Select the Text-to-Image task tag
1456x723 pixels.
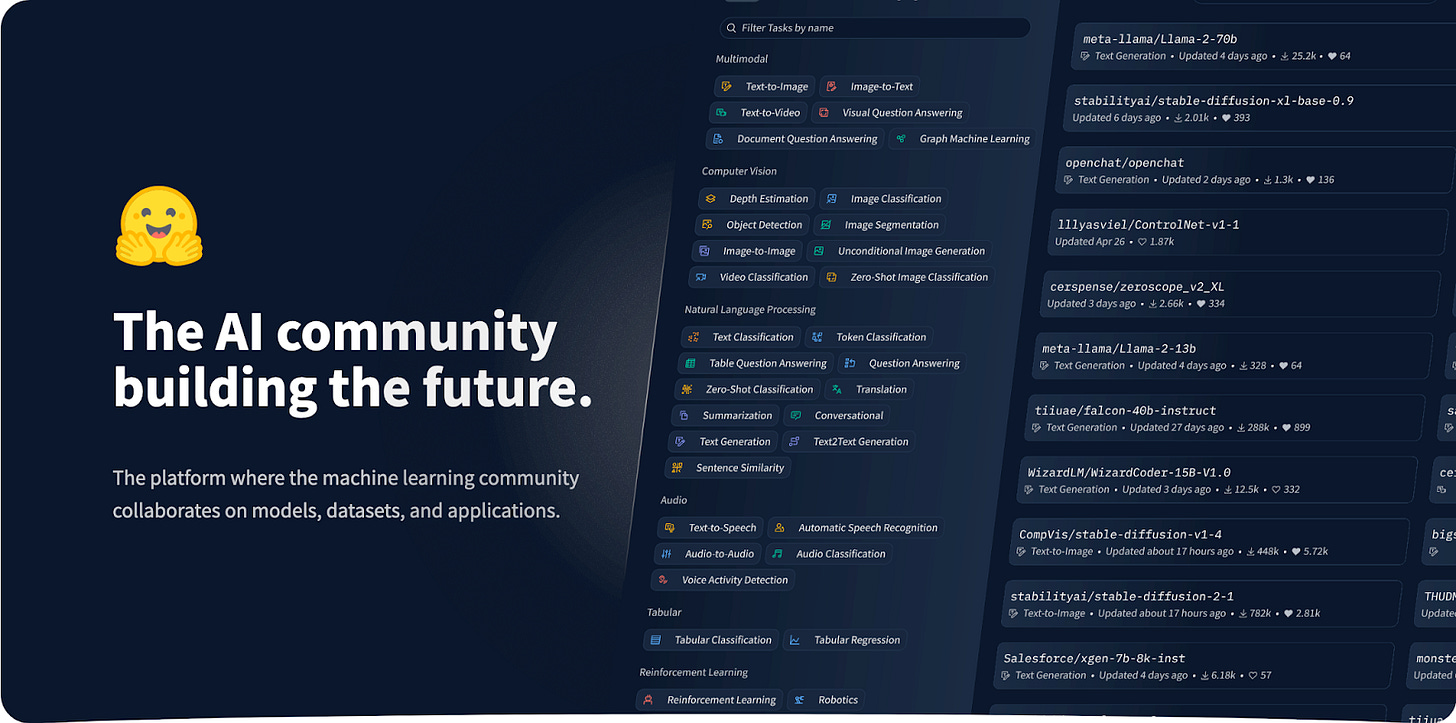(765, 87)
